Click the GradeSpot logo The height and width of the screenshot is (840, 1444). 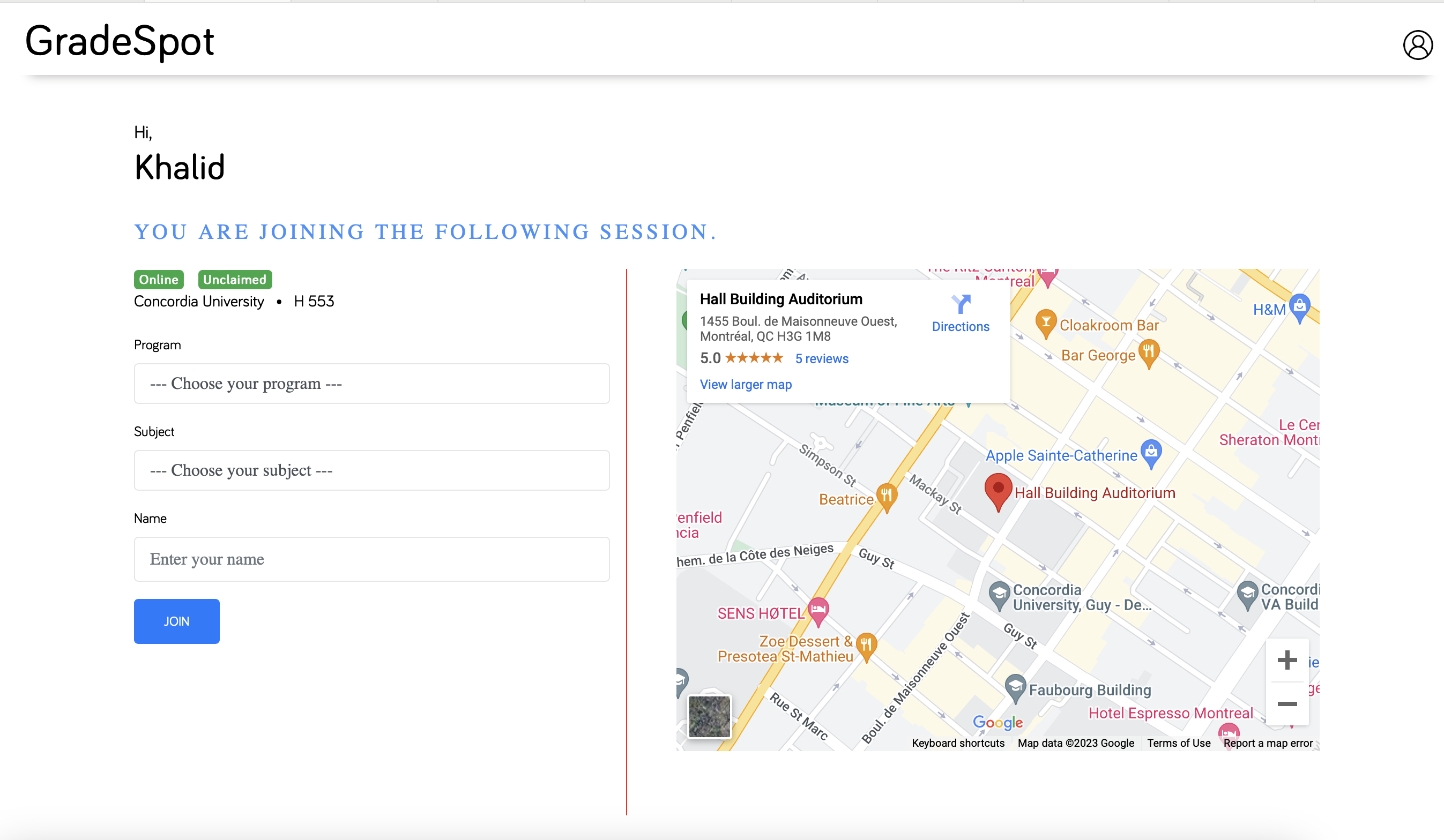119,41
